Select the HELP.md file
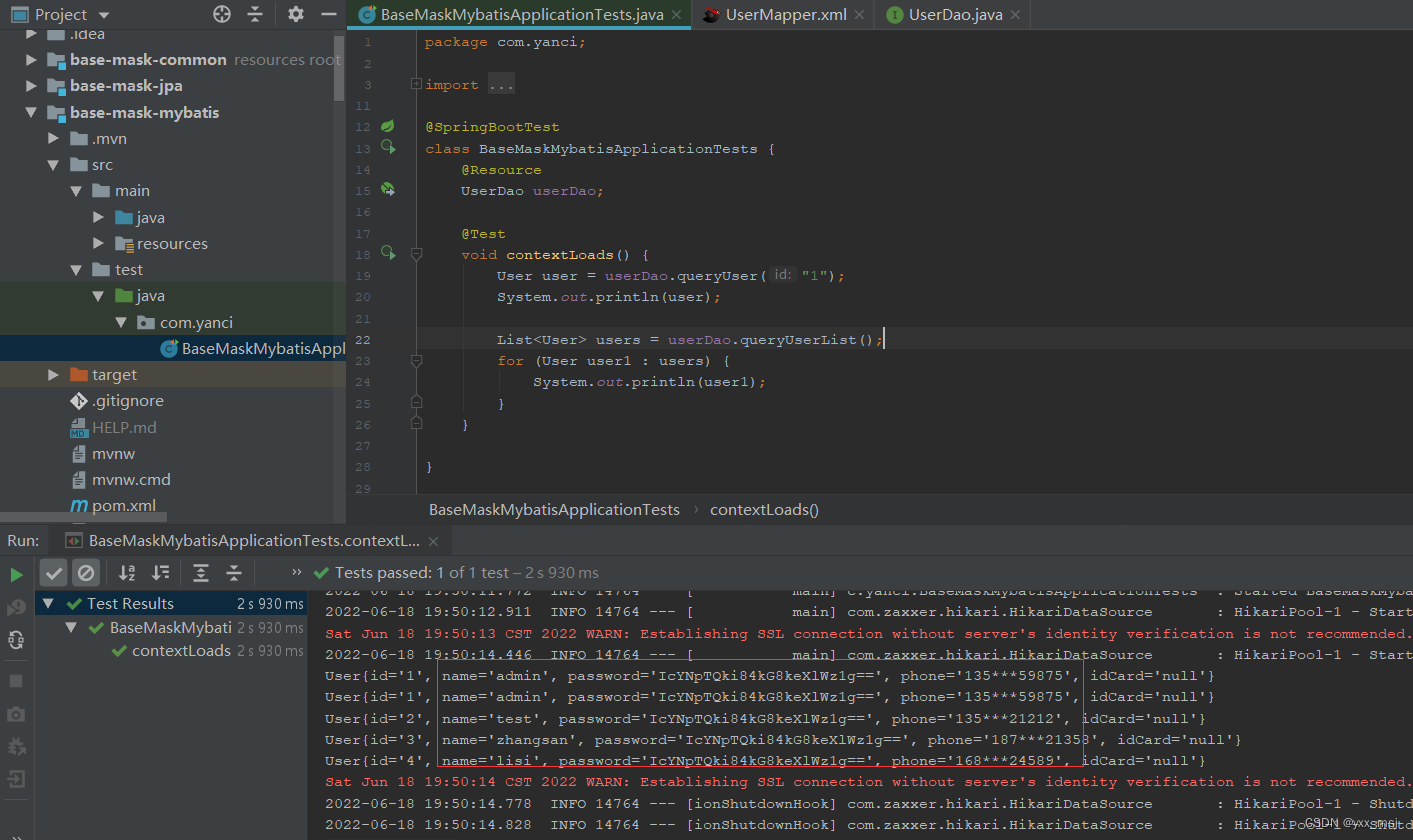The height and width of the screenshot is (840, 1413). [113, 427]
